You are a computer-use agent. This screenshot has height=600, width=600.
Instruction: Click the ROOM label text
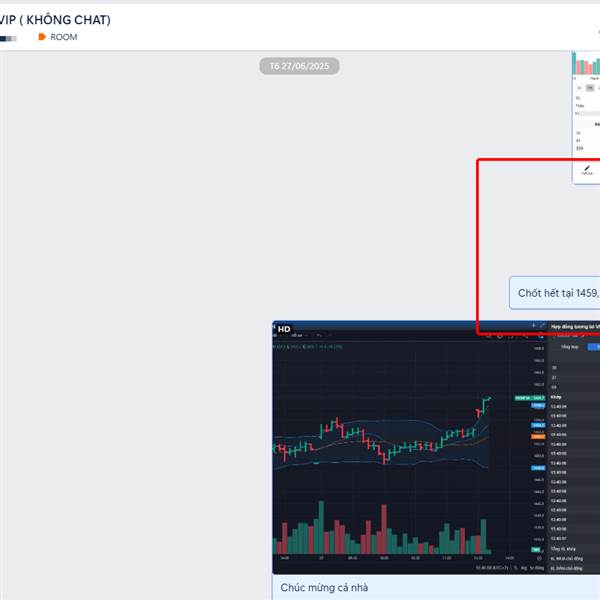[64, 37]
